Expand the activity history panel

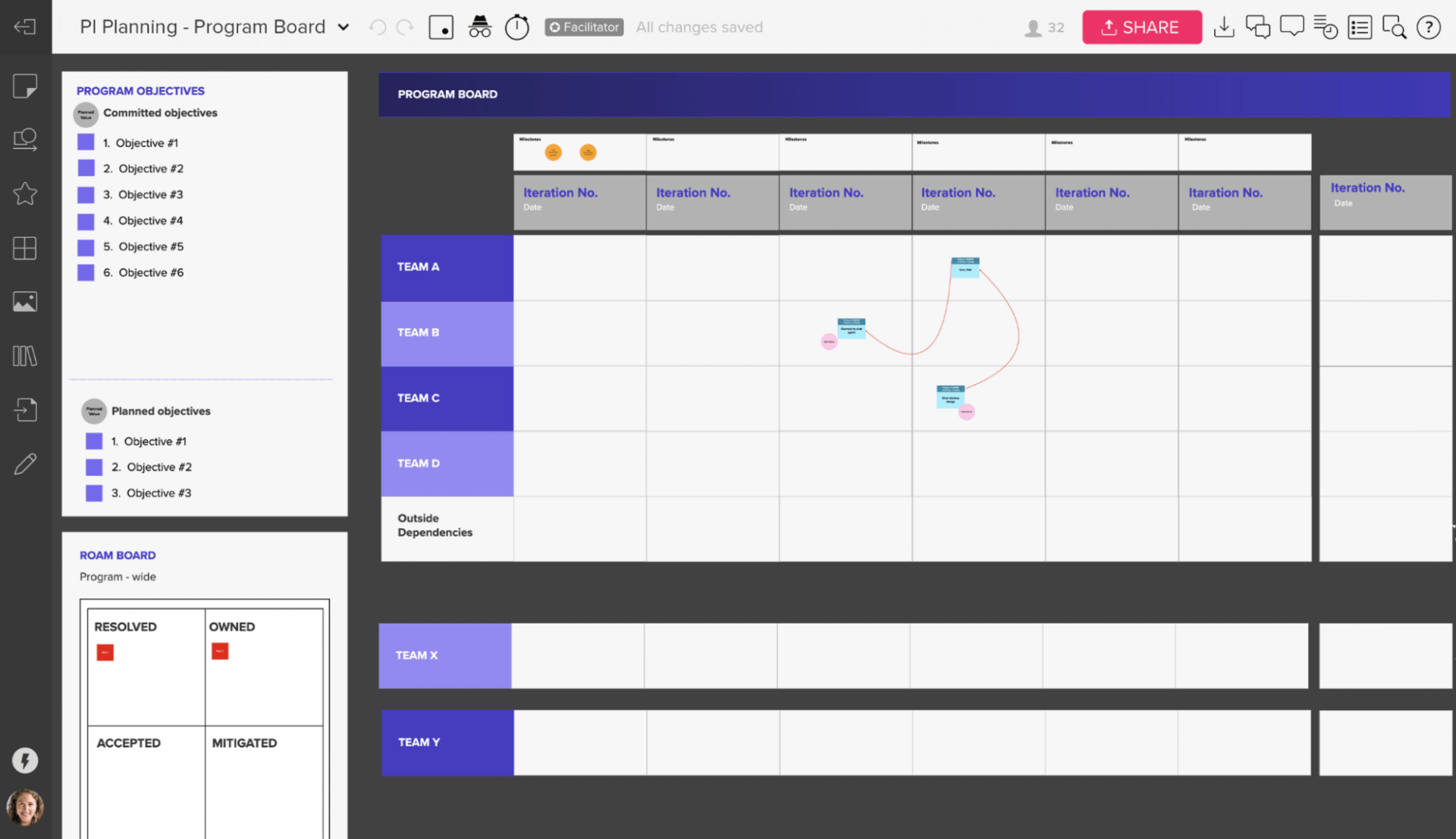tap(1326, 27)
